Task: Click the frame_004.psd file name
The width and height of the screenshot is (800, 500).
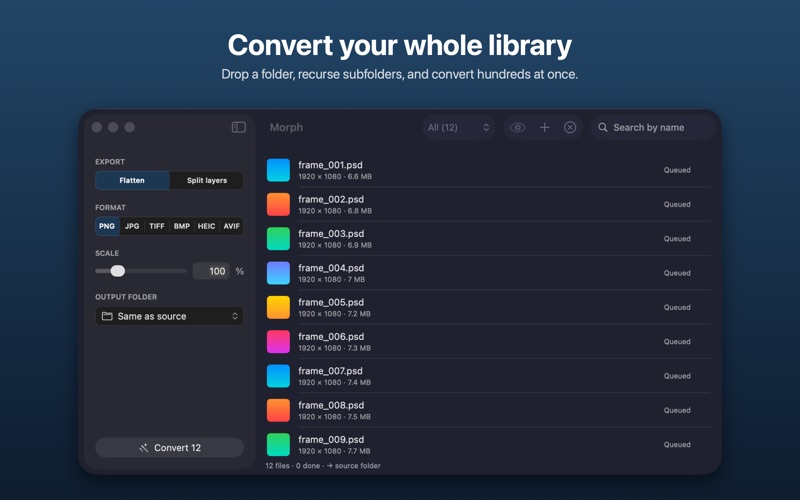Action: tap(331, 268)
